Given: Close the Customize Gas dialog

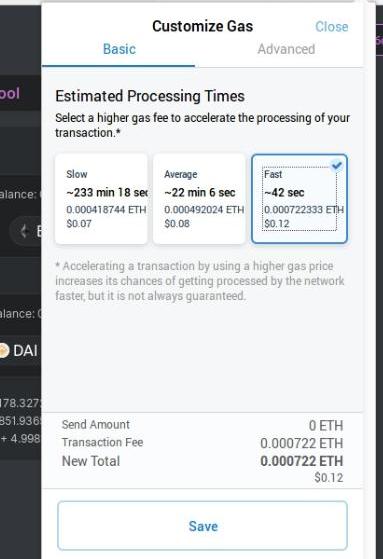Looking at the screenshot, I should coord(332,27).
